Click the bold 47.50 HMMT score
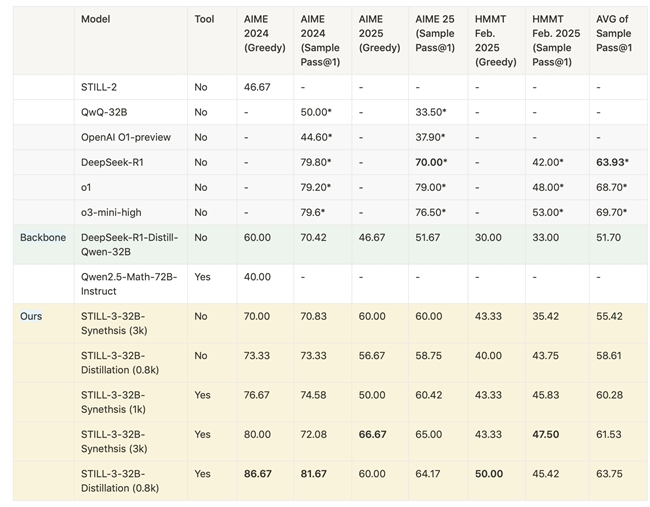The width and height of the screenshot is (650, 507). (x=545, y=434)
